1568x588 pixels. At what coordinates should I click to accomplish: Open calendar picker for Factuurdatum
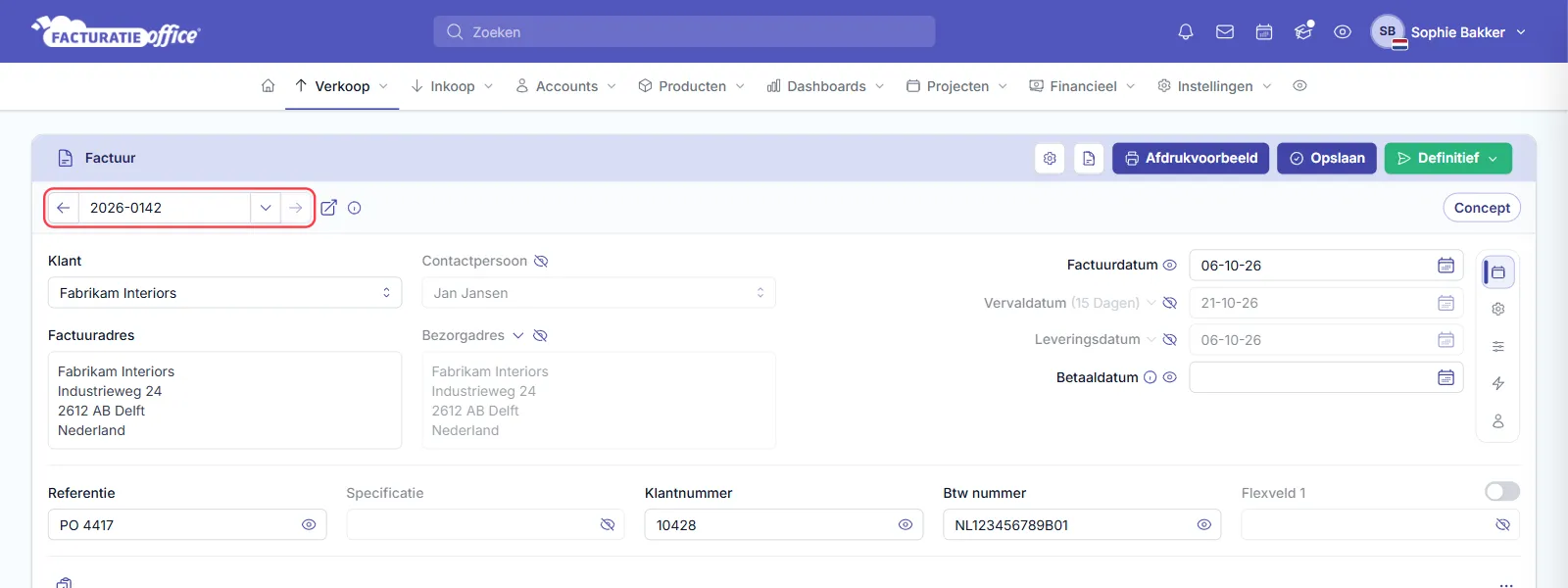click(x=1445, y=266)
